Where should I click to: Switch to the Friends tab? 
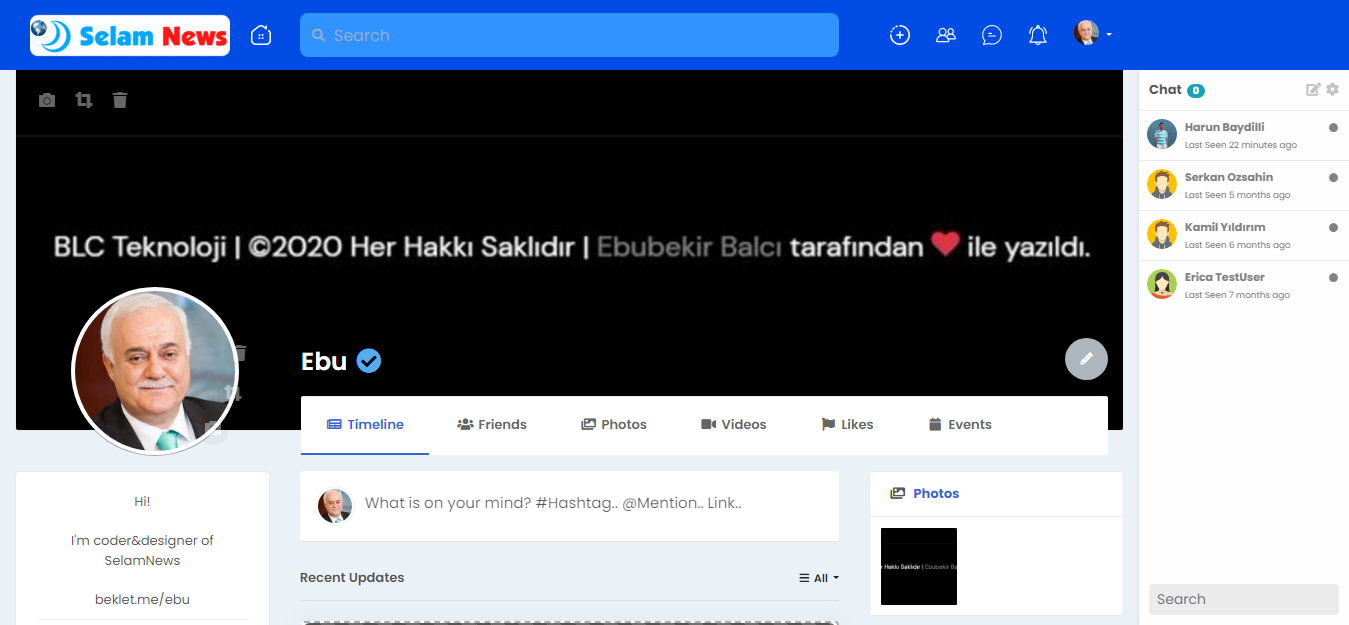(492, 425)
